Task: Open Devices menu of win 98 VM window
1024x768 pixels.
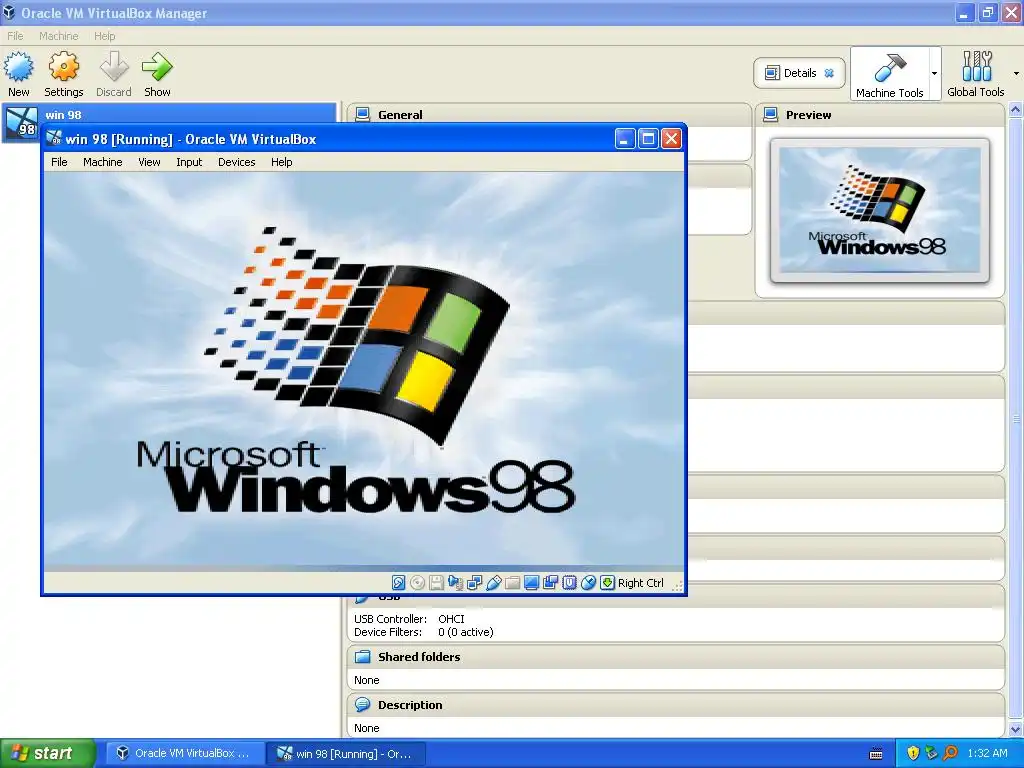Action: [x=236, y=162]
